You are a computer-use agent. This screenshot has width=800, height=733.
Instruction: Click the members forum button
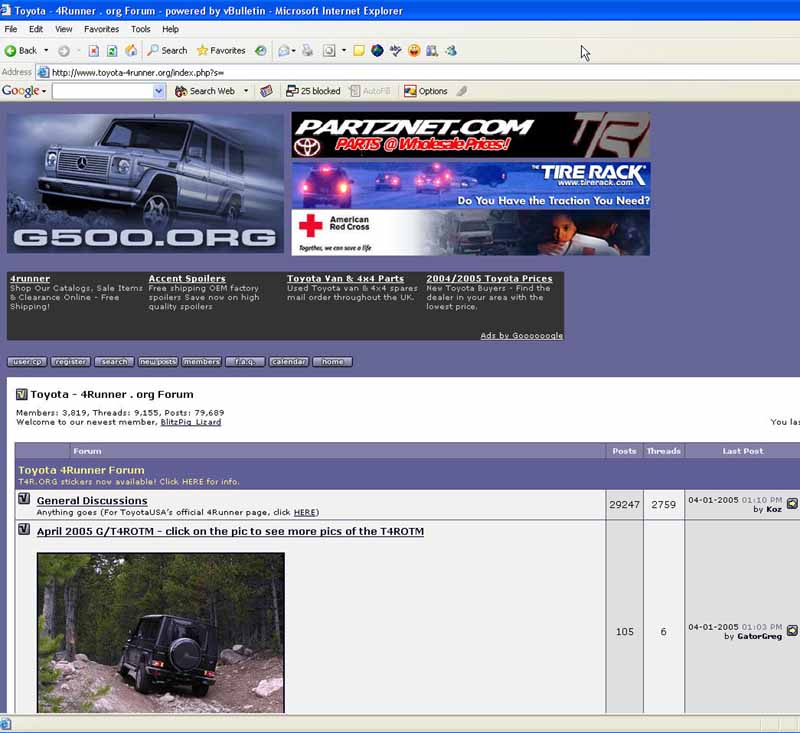pos(202,362)
